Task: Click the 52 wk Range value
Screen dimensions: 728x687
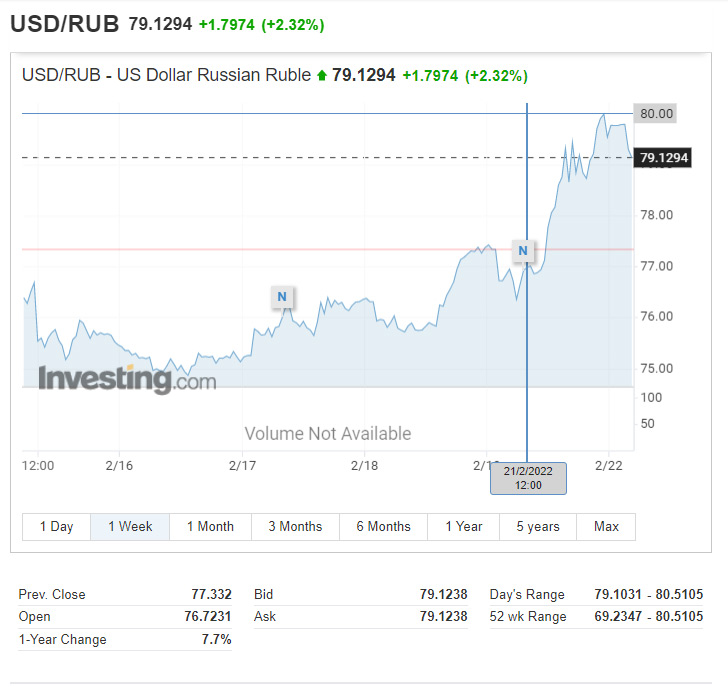Action: 648,616
